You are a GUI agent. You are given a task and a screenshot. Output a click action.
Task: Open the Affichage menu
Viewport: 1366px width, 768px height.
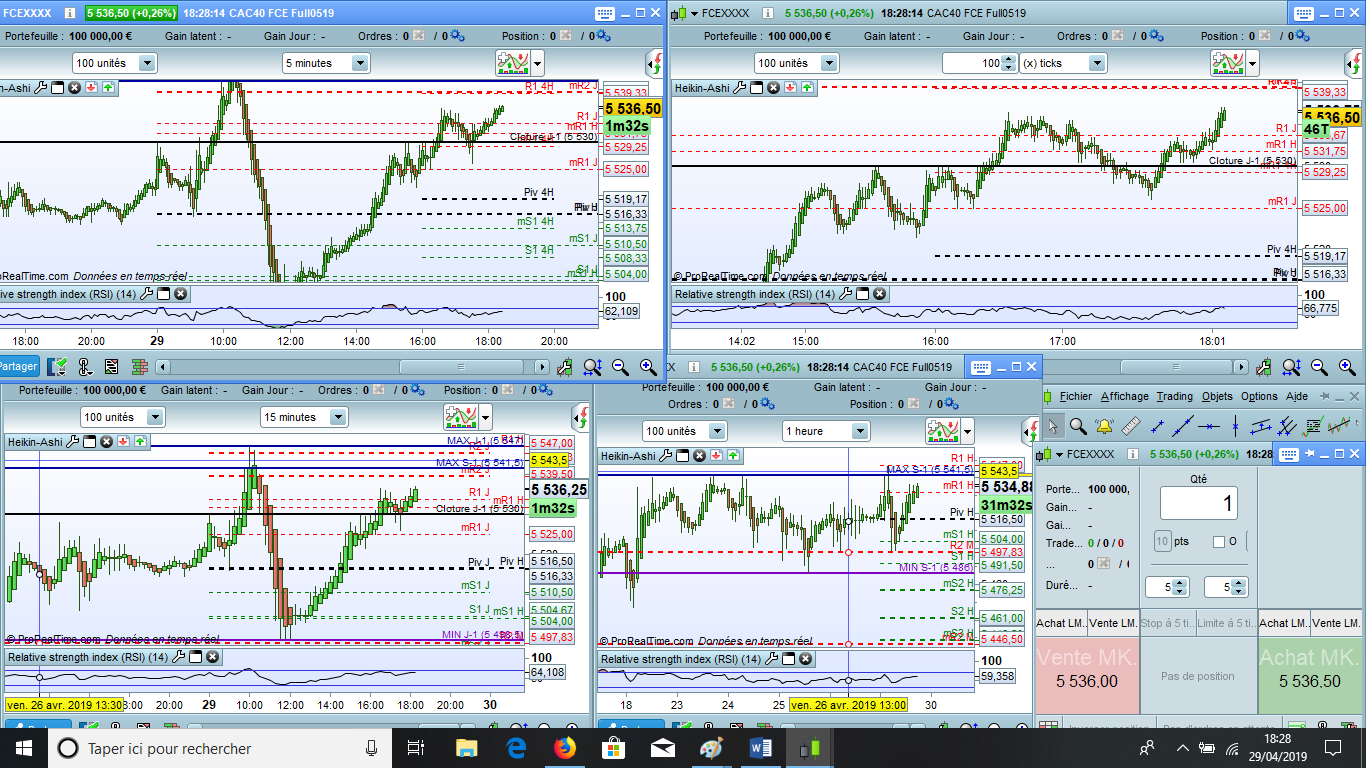tap(1125, 396)
